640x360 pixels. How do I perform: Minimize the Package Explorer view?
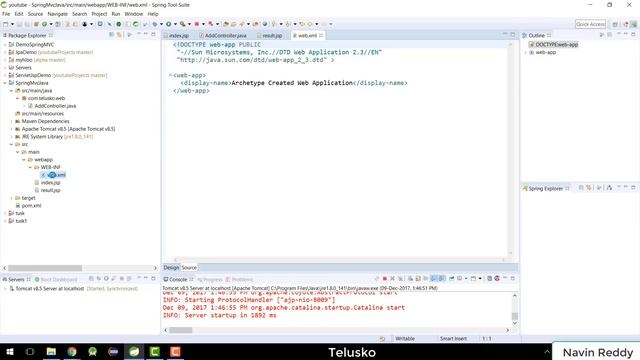[x=146, y=35]
